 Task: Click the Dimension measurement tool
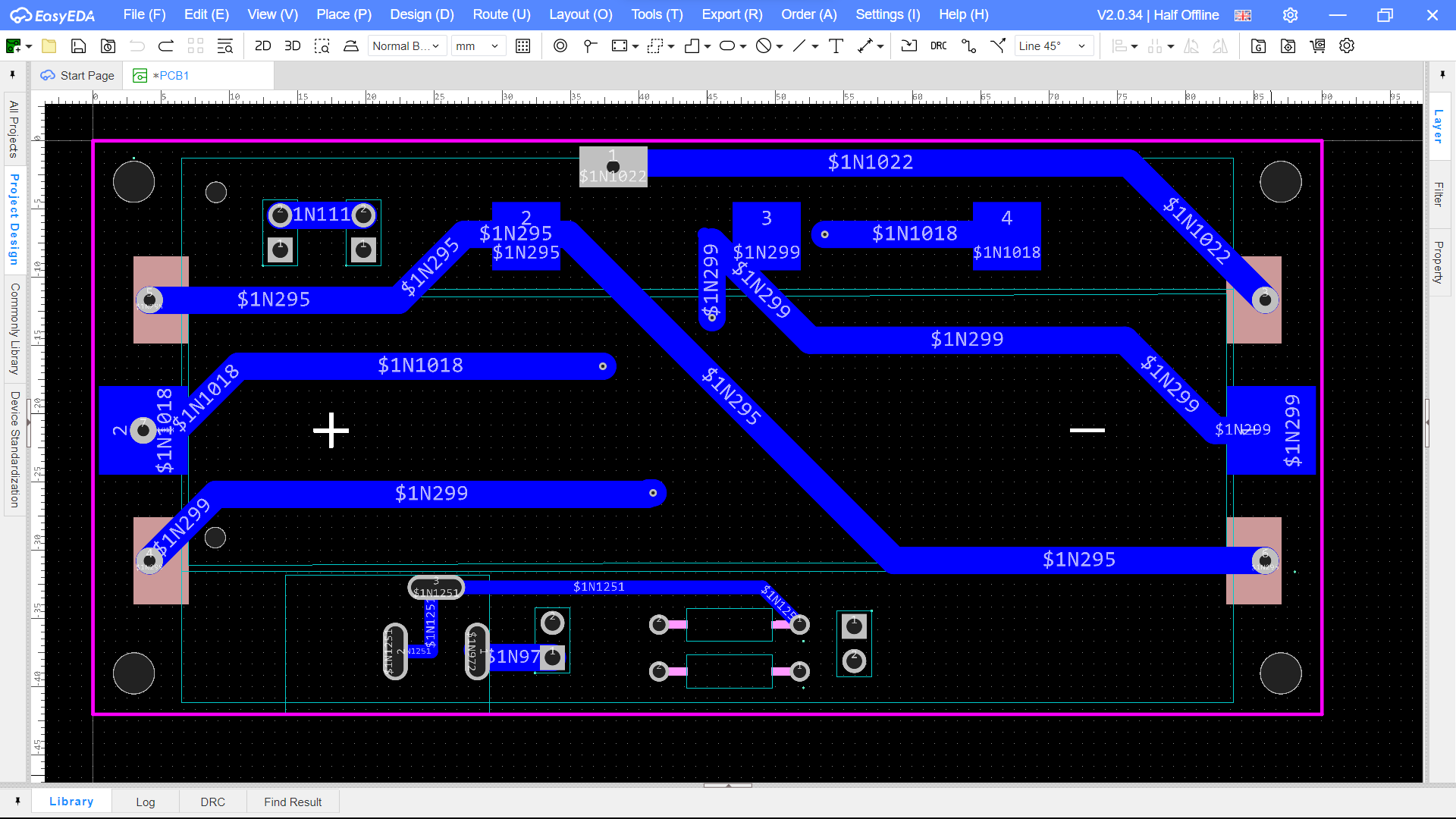[x=865, y=46]
